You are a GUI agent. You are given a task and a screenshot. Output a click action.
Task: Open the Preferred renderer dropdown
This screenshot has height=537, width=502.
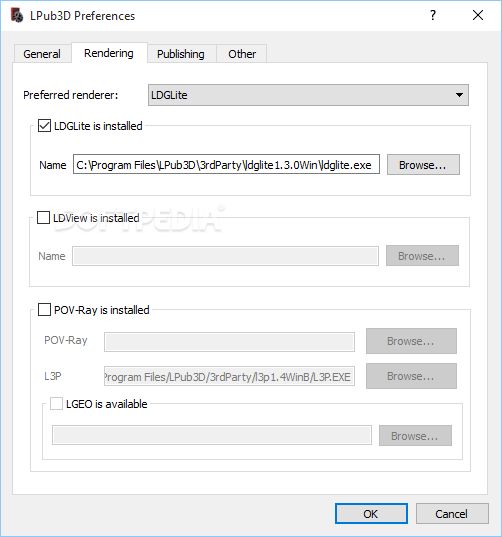point(308,95)
